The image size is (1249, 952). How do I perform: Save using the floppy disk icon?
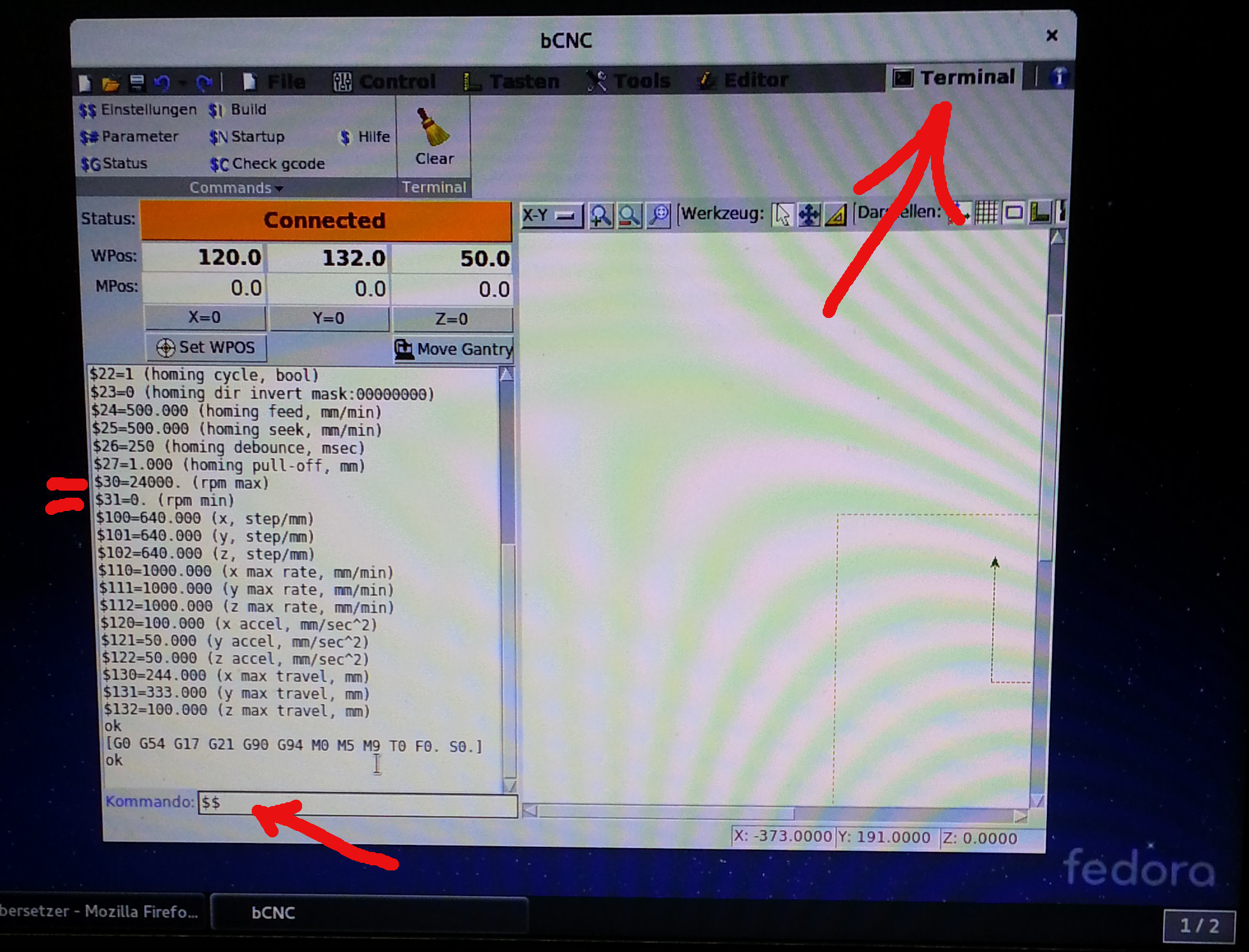136,83
